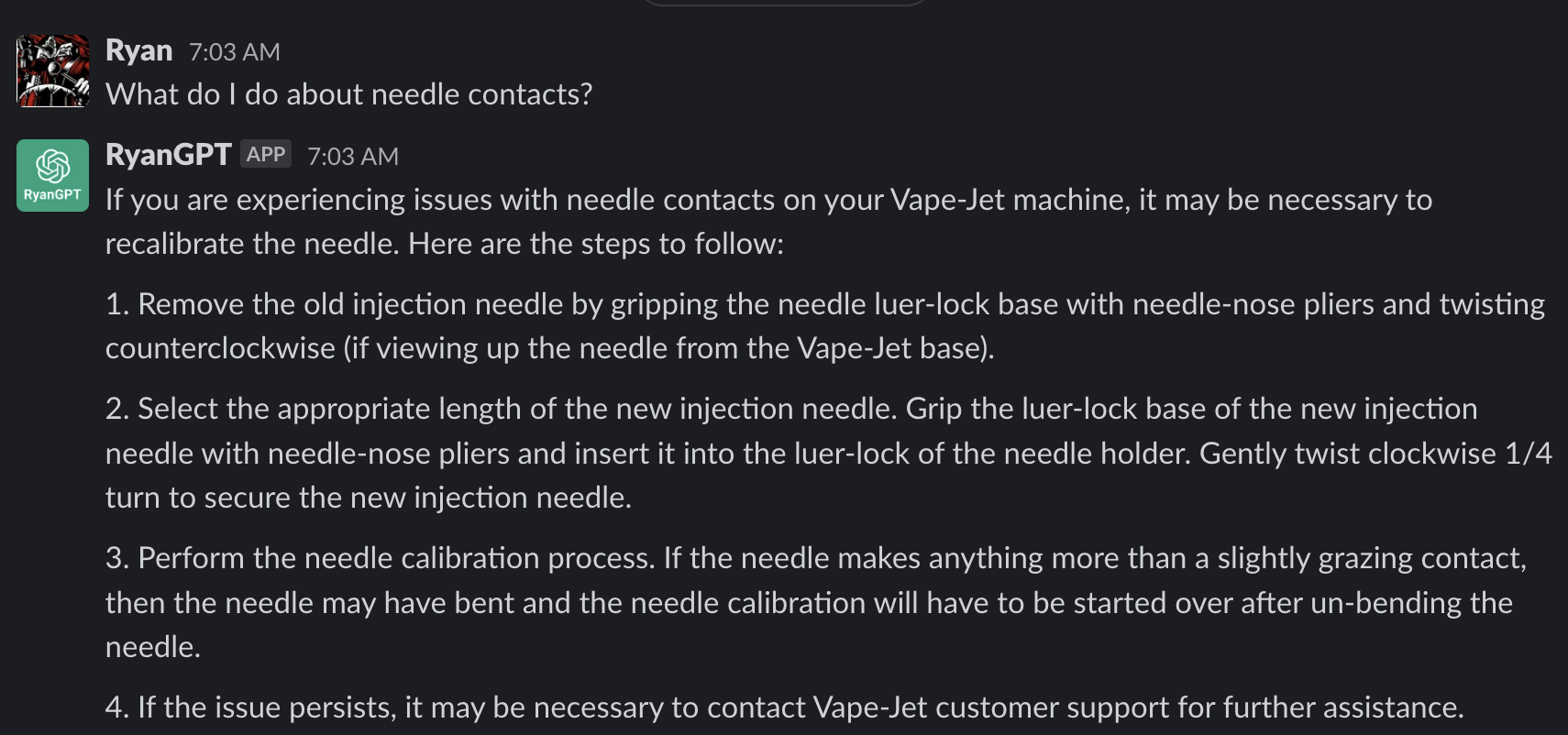Click the message "What do I do about needle contacts?"
Viewport: 1568px width, 735px height.
click(348, 94)
